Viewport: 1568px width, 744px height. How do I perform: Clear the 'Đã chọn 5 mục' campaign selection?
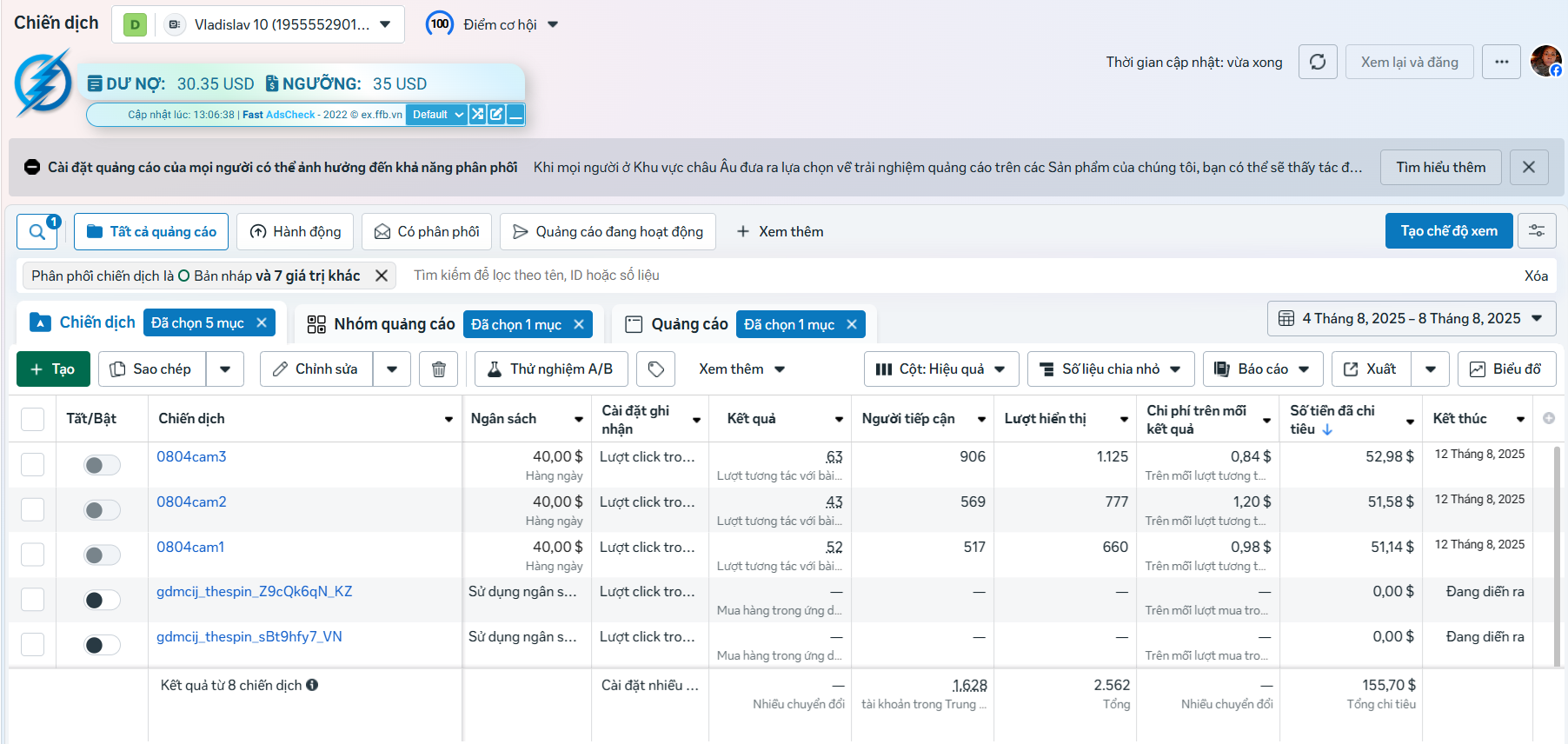point(262,322)
